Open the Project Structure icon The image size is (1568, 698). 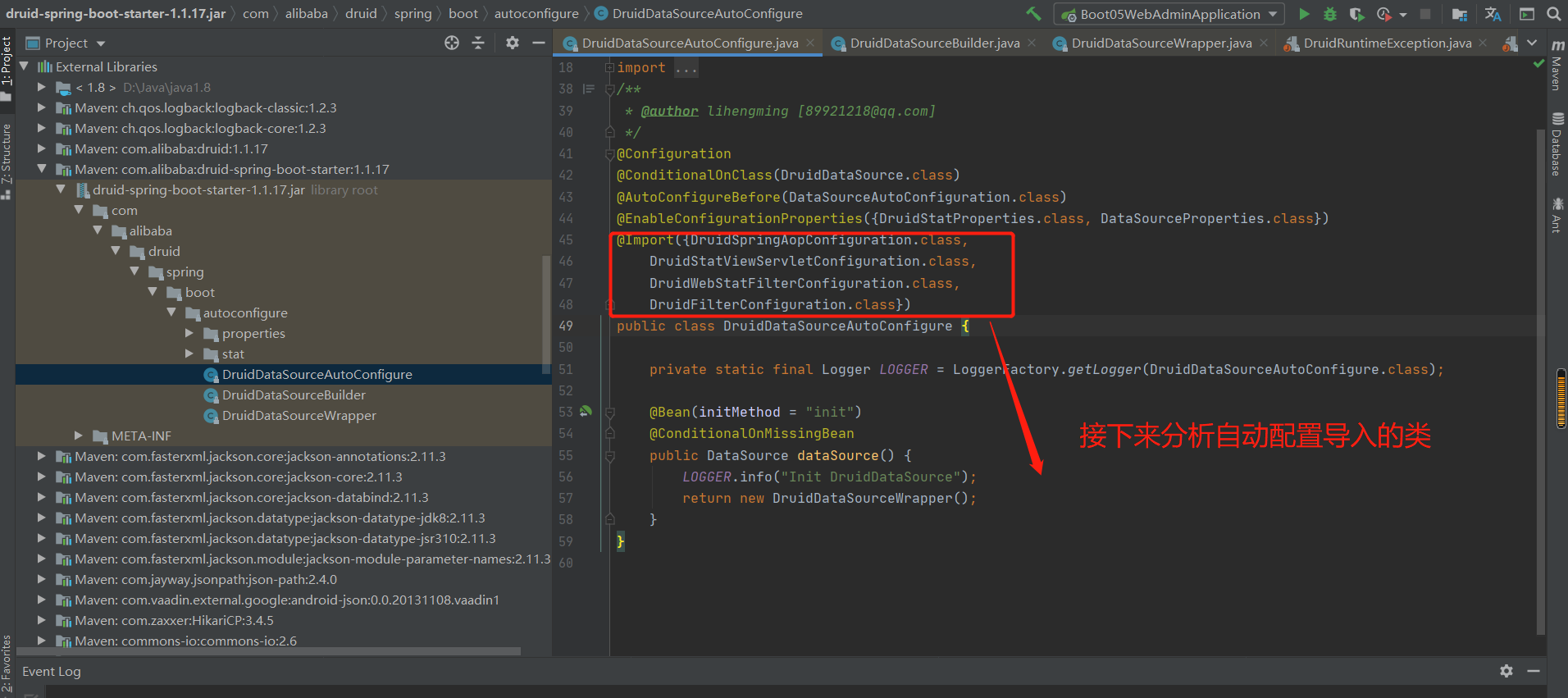point(1460,14)
